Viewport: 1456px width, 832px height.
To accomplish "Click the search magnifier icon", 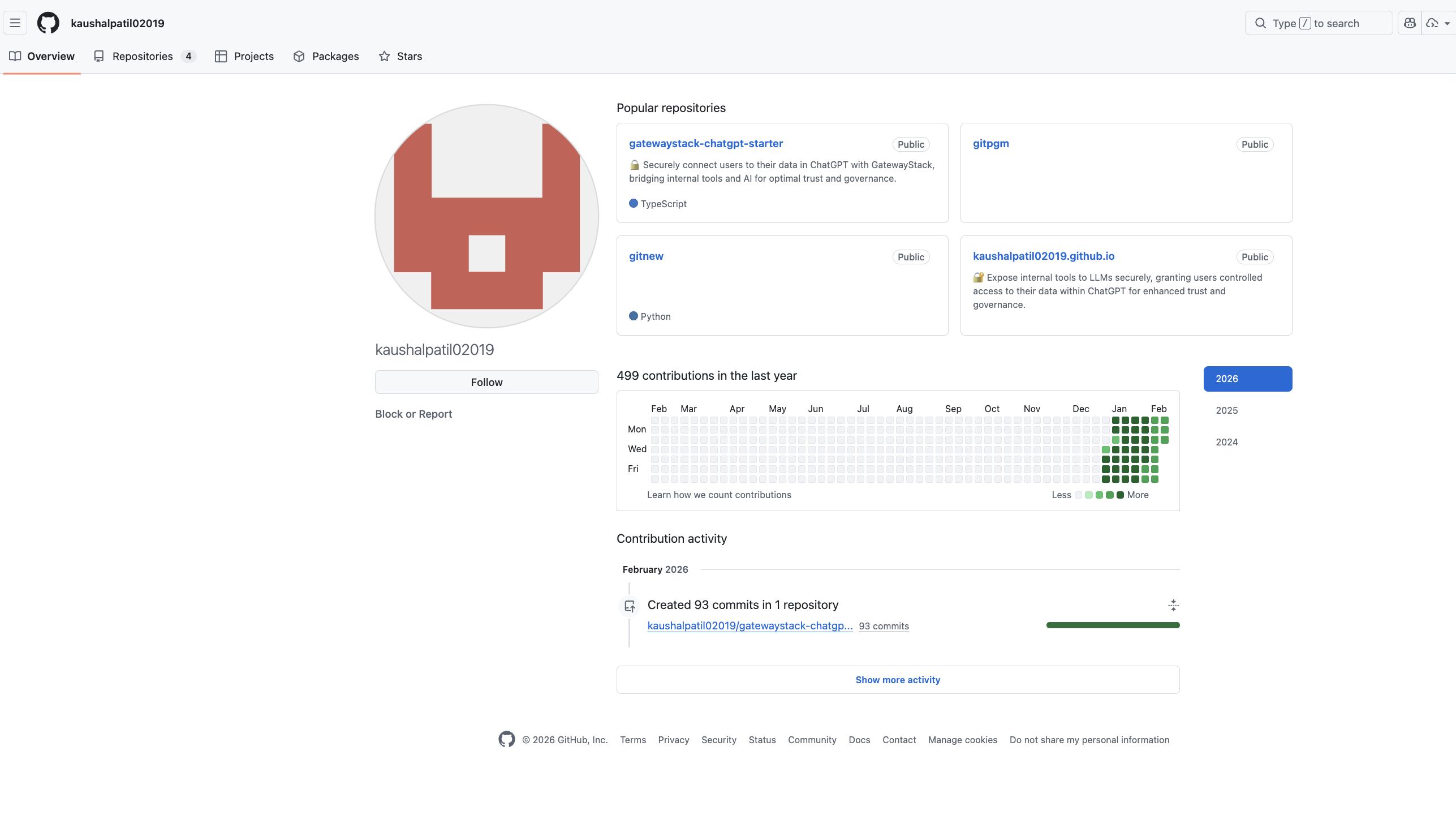I will tap(1260, 23).
